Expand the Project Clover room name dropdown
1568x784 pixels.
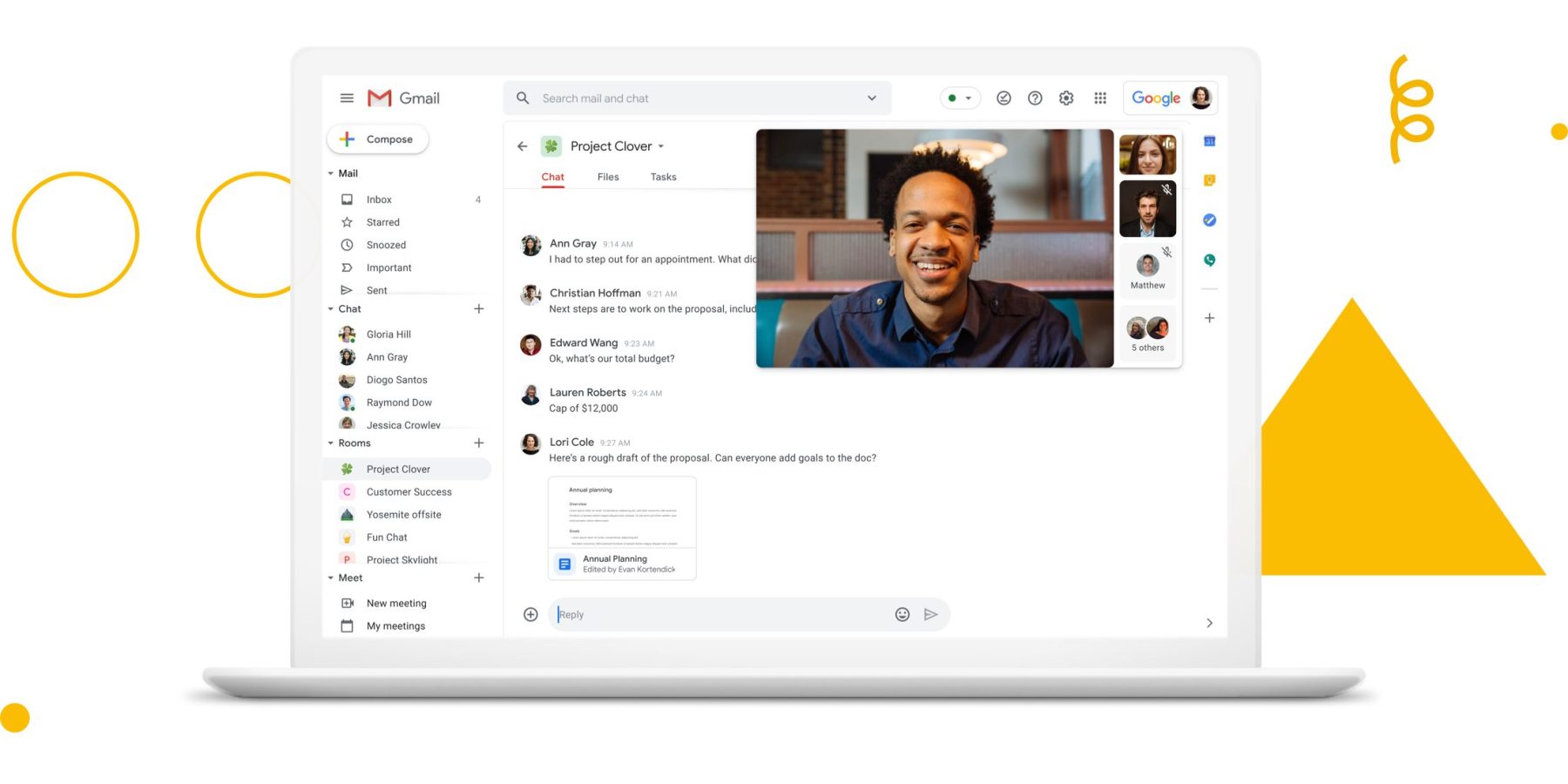coord(661,145)
